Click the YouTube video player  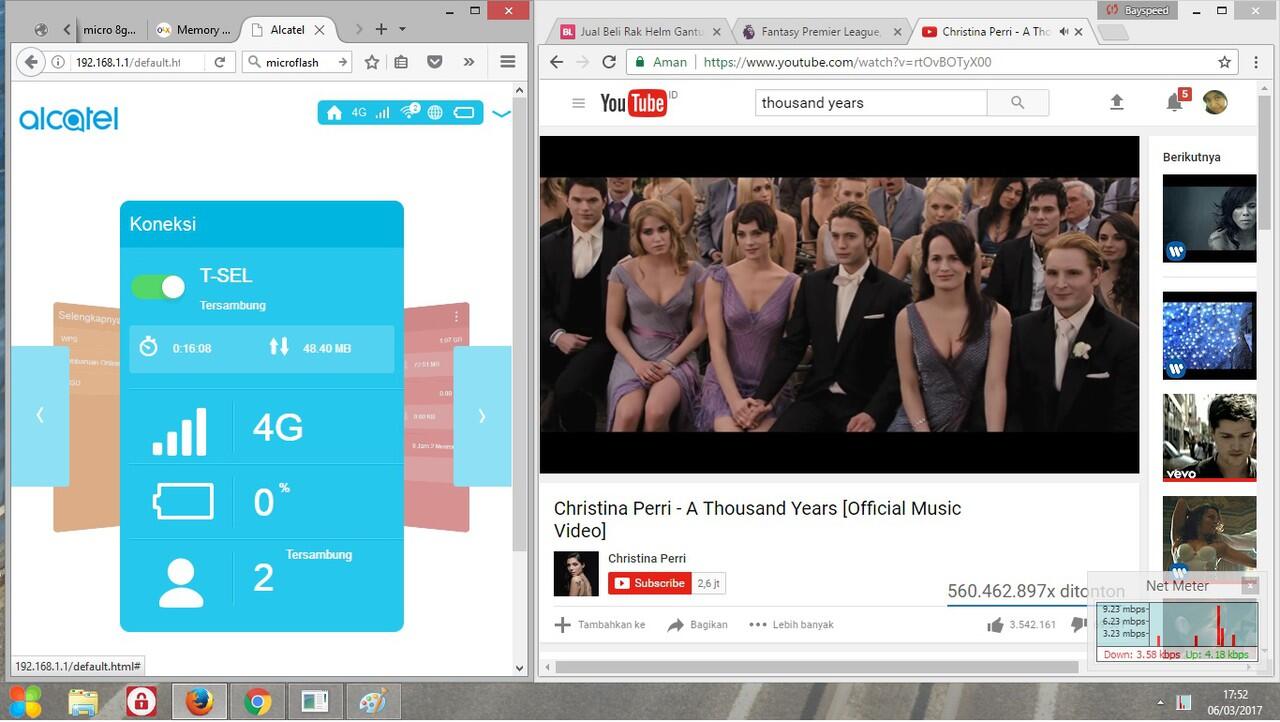click(839, 305)
